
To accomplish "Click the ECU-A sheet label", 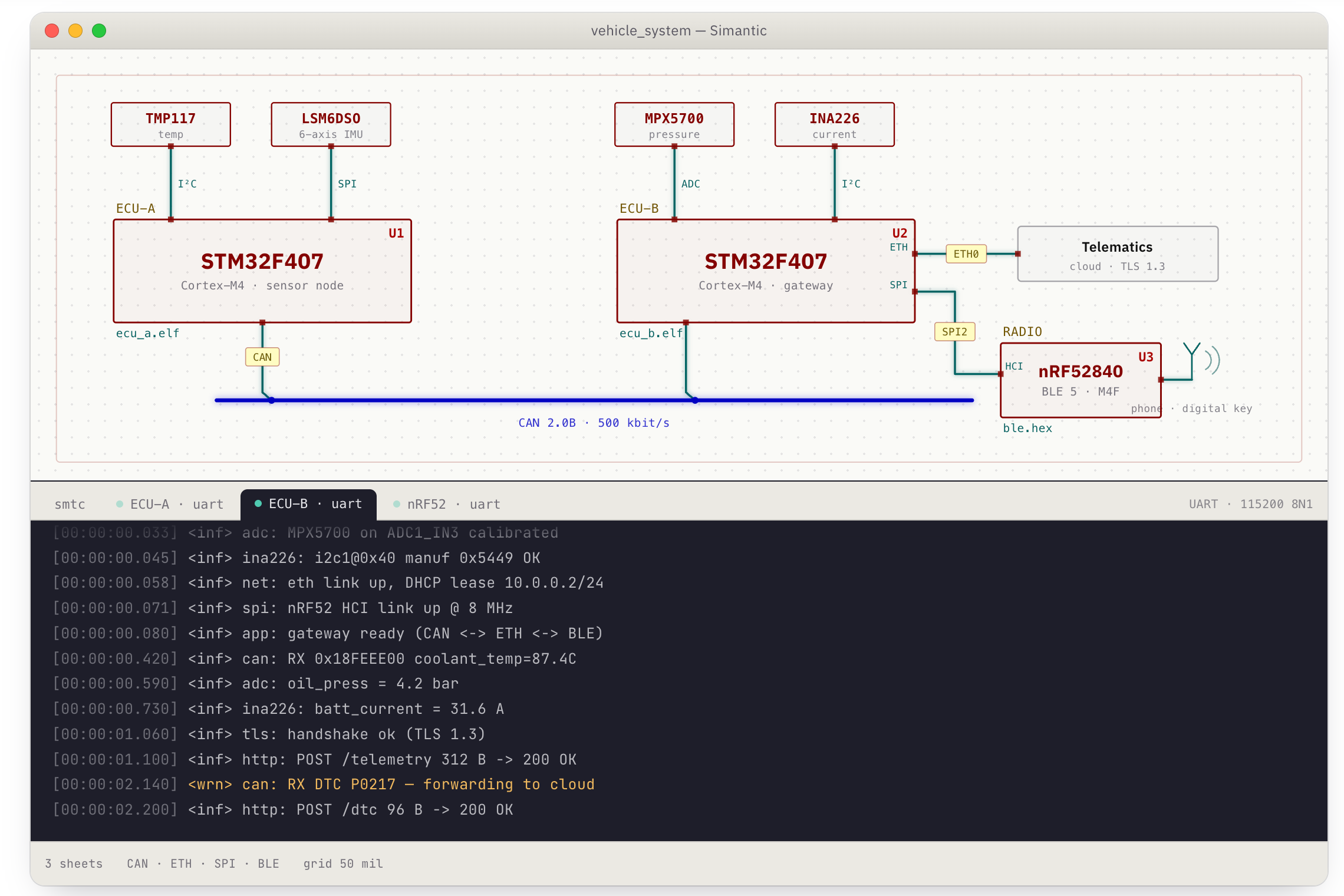I will point(136,209).
